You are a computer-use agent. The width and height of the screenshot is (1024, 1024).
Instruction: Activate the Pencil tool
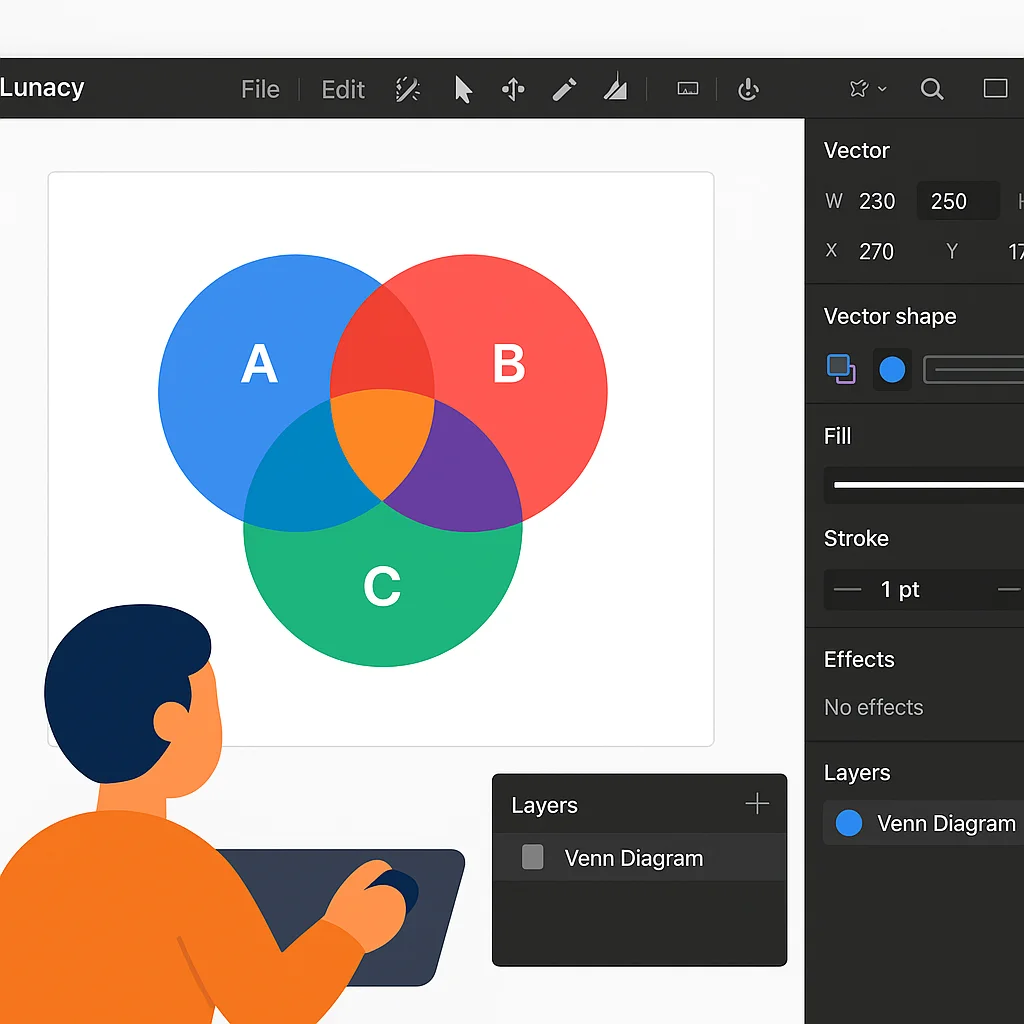563,89
